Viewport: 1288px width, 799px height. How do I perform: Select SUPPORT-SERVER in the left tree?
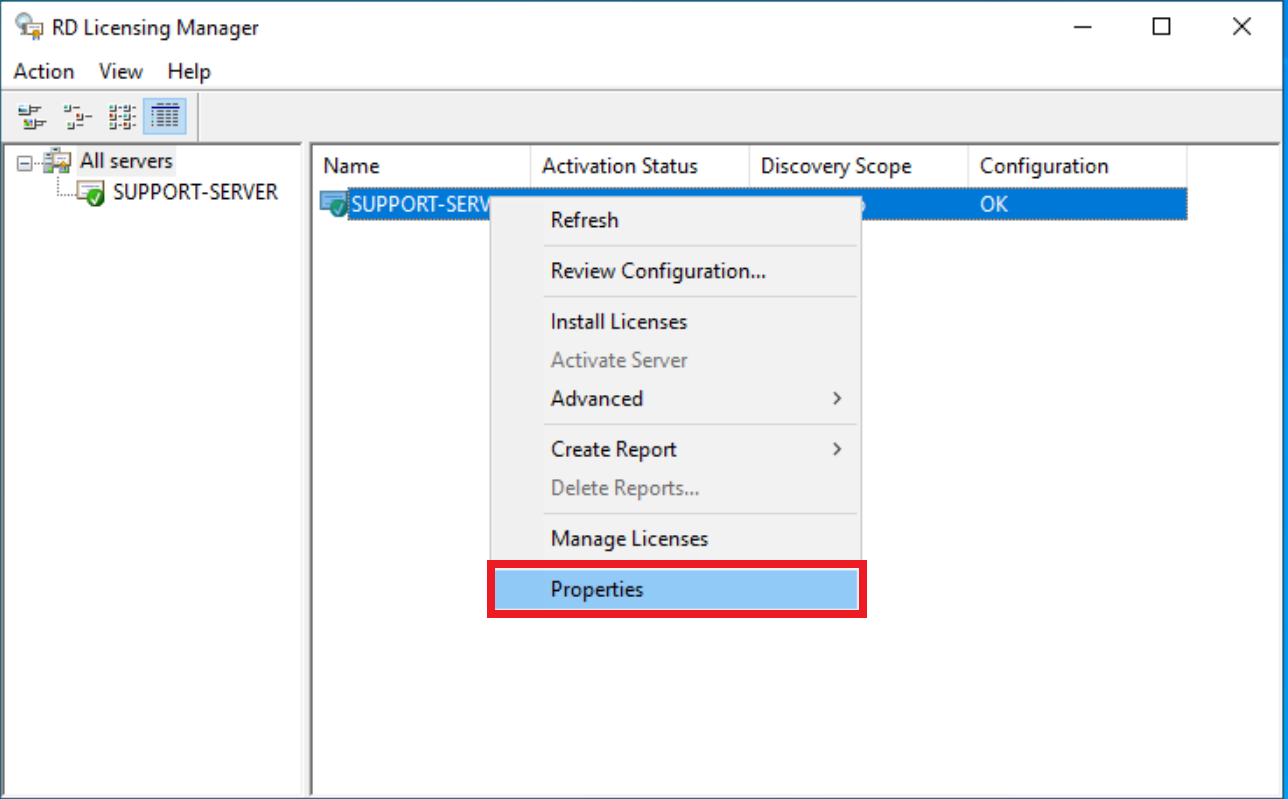[196, 192]
